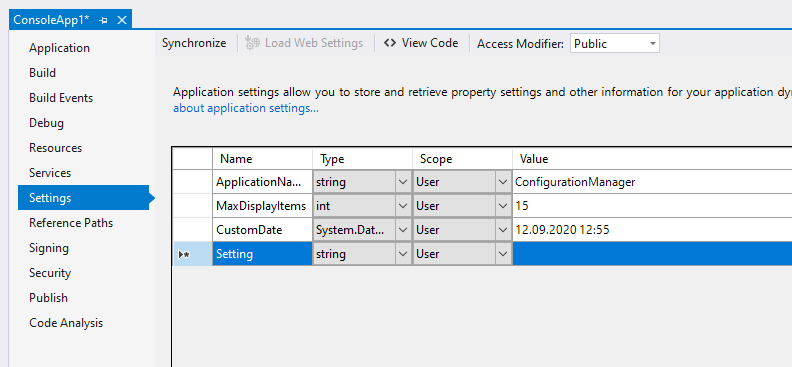Viewport: 792px width, 367px height.
Task: Select row header of CustomDate row
Action: coord(192,230)
